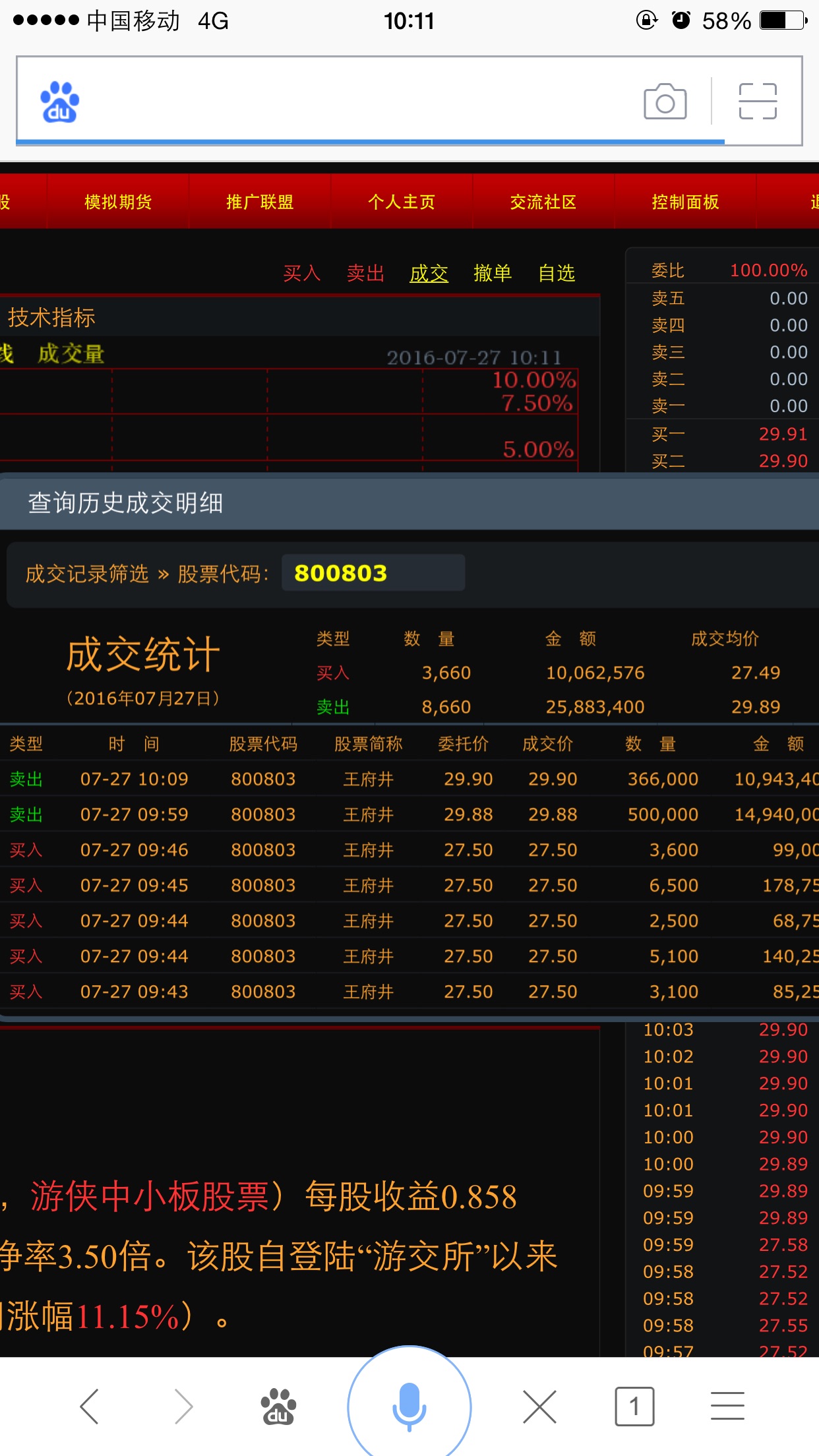Image resolution: width=819 pixels, height=1456 pixels.
Task: Open the 个人主页 navigation item
Action: [x=402, y=202]
